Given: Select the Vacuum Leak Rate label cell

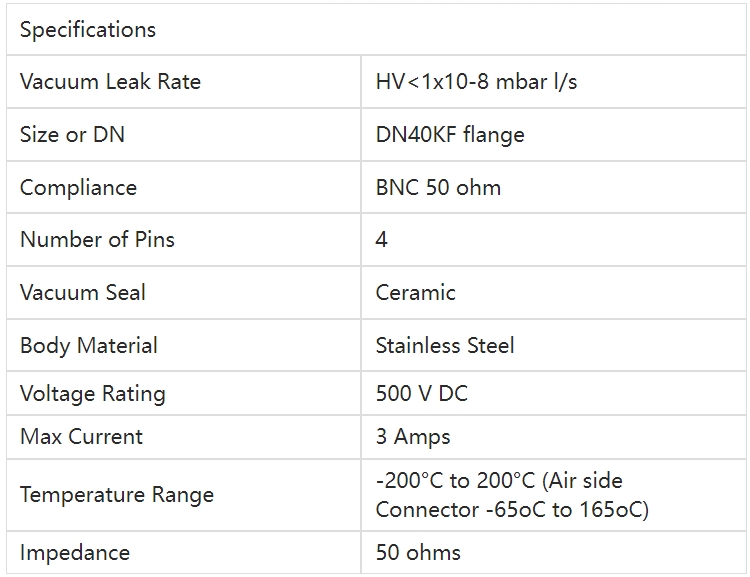Looking at the screenshot, I should (x=110, y=82).
